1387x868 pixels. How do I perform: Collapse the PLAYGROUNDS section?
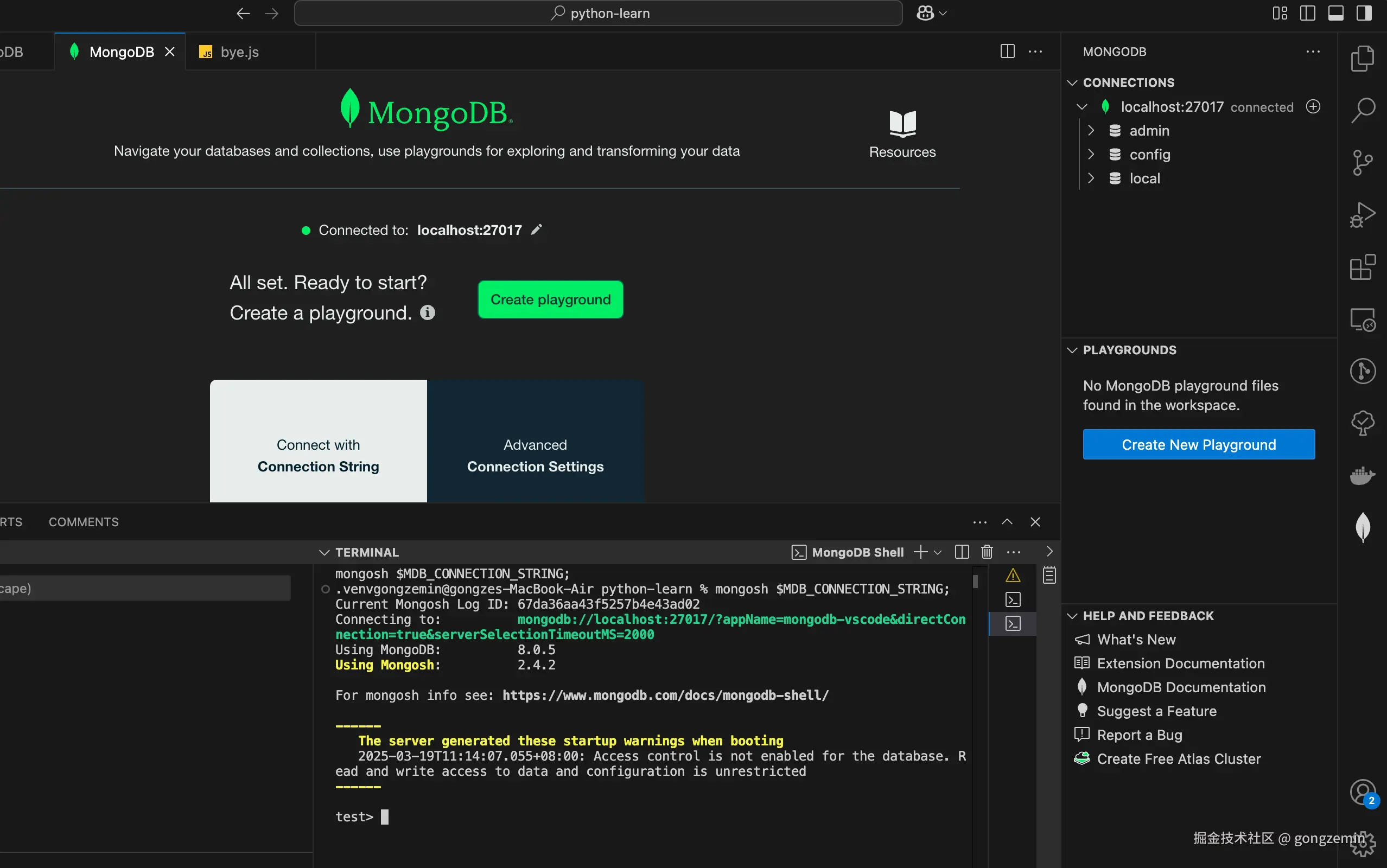(x=1072, y=350)
